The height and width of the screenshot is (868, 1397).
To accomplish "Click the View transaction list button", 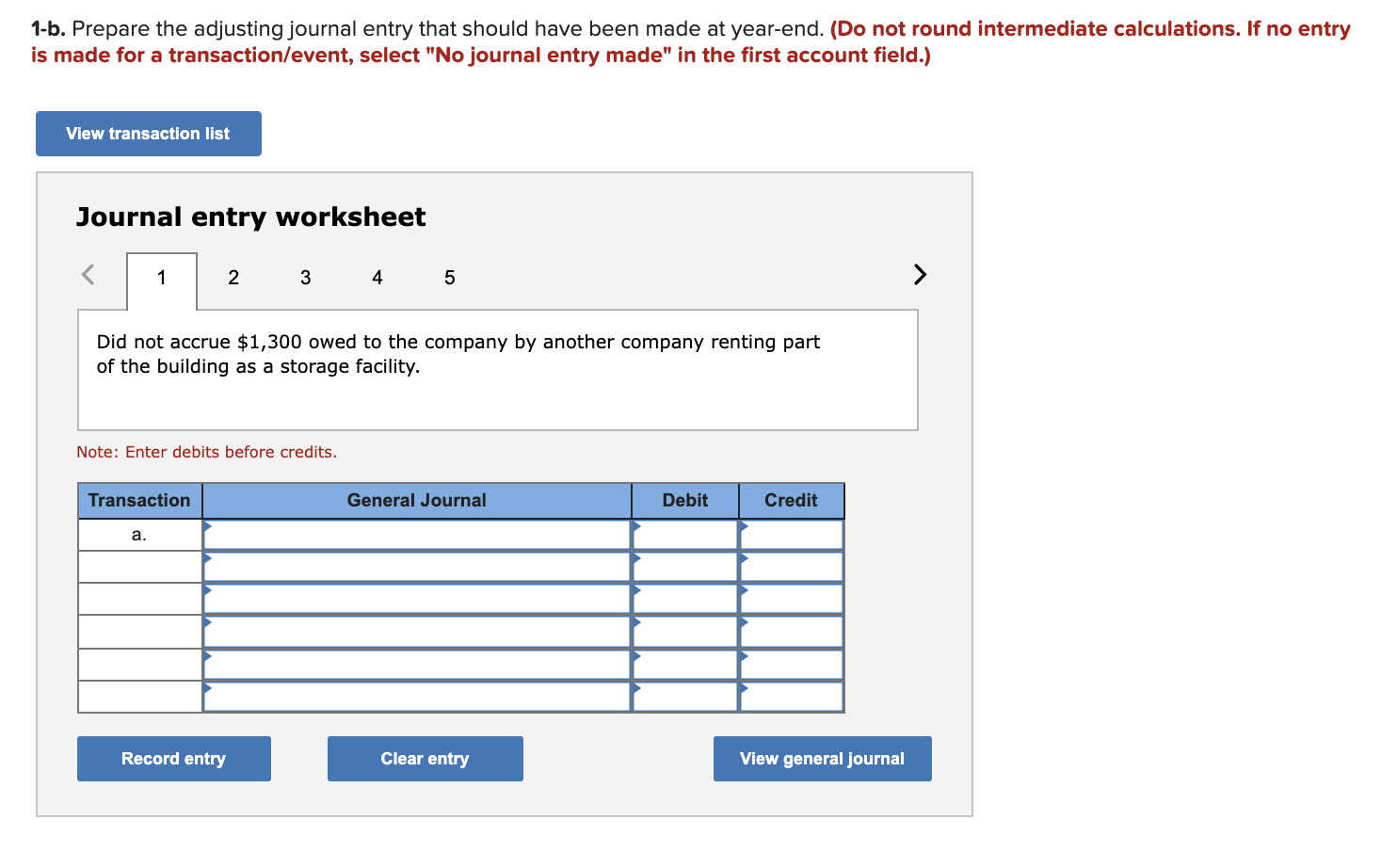I will 149,134.
